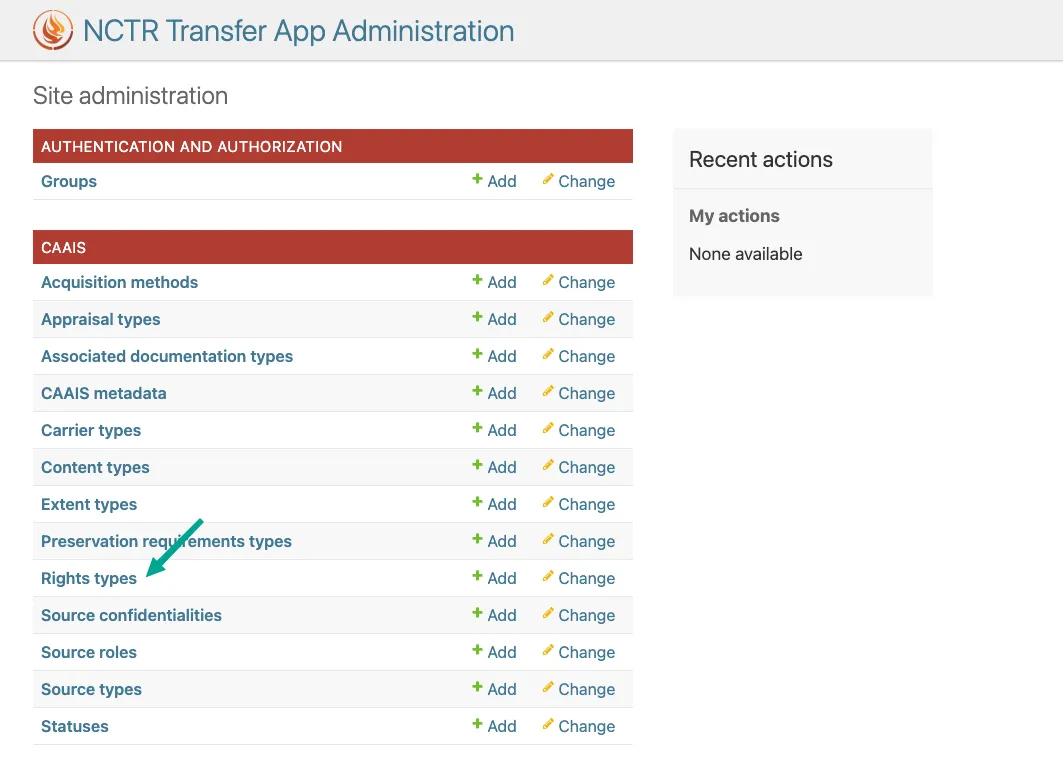This screenshot has height=769, width=1063.
Task: Click Change for Rights types
Action: [x=586, y=578]
